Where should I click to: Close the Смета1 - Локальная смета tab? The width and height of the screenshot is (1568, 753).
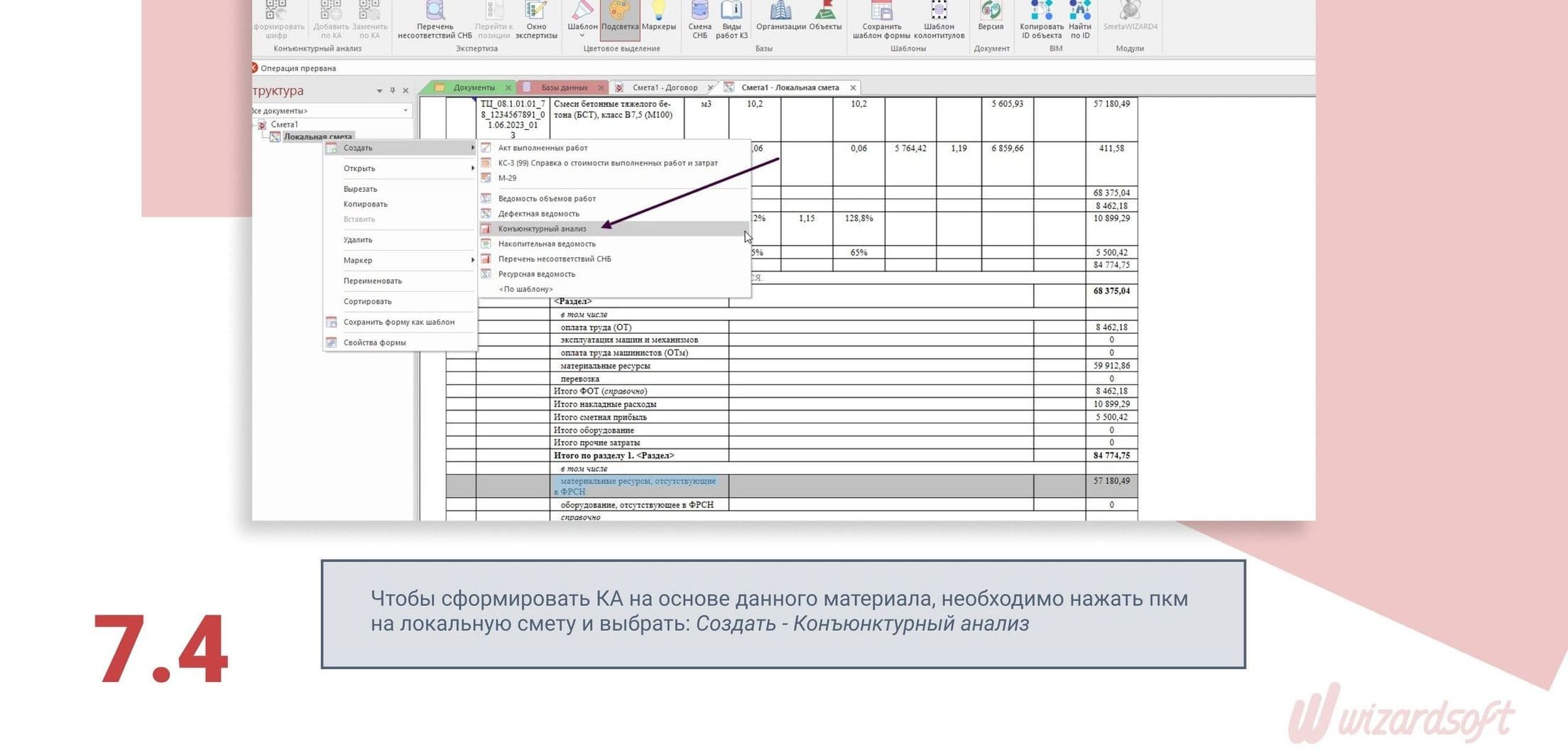[853, 88]
